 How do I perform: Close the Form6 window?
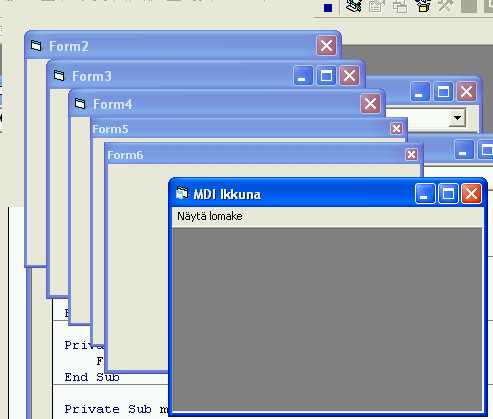tap(411, 154)
